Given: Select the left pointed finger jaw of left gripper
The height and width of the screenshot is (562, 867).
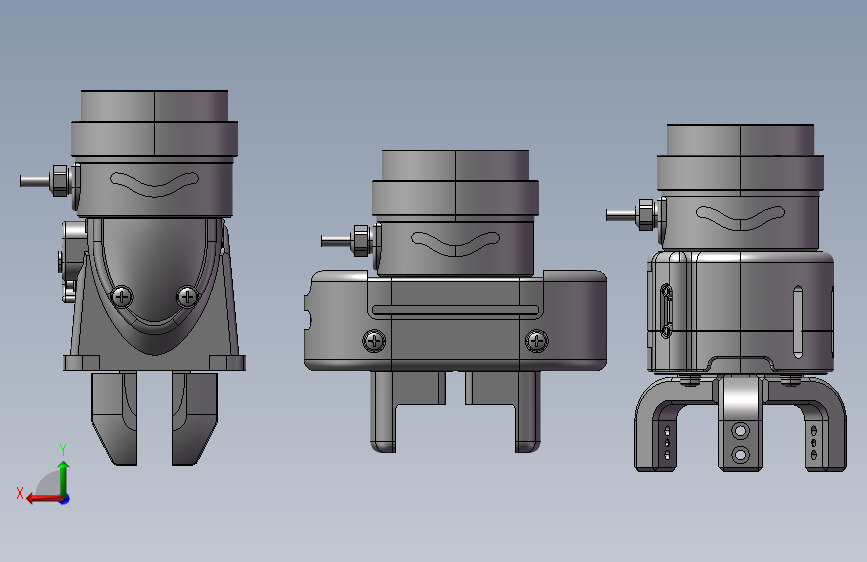Looking at the screenshot, I should 114,418.
